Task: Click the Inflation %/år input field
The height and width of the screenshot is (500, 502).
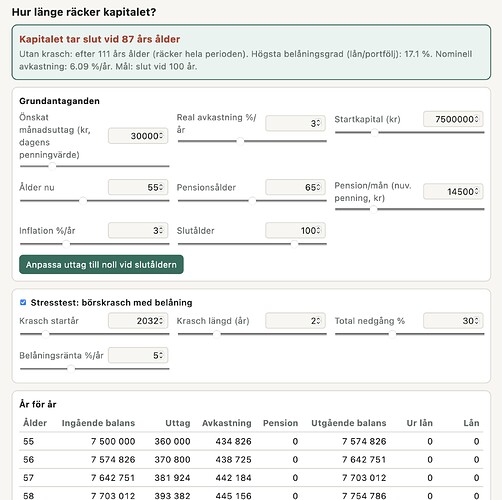Action: pos(138,230)
